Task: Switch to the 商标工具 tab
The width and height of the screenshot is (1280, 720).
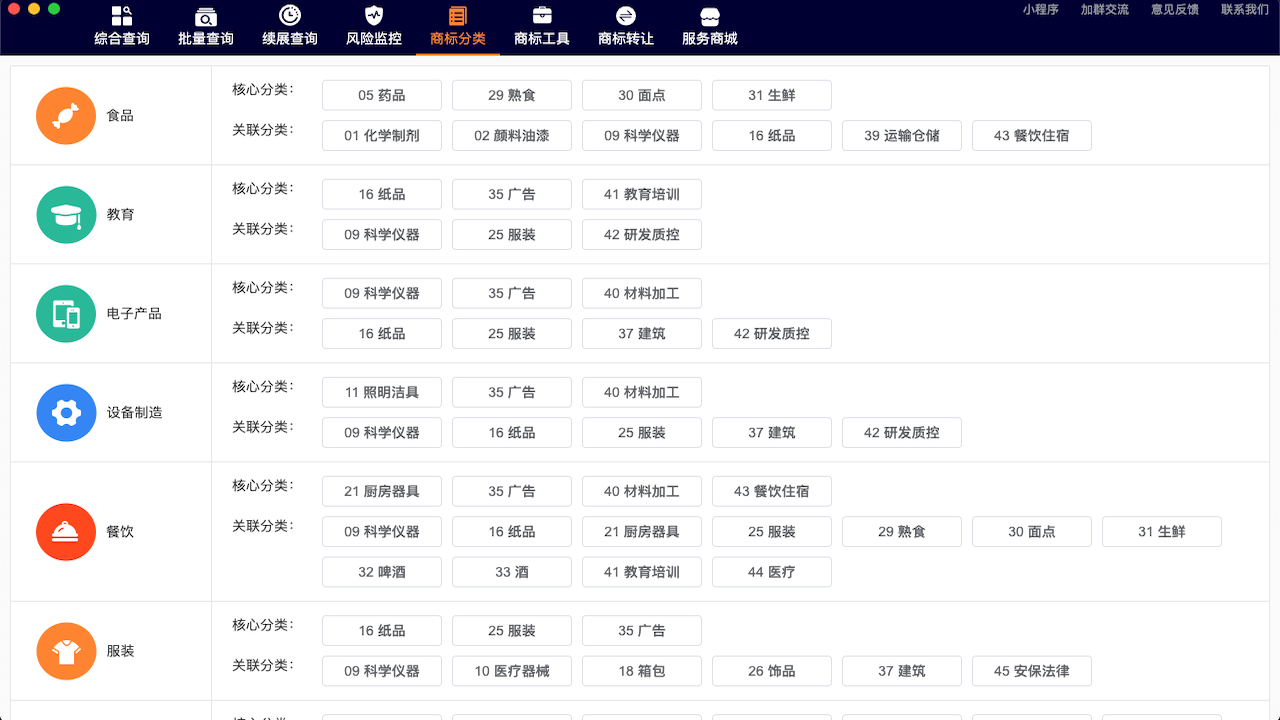Action: pos(541,26)
